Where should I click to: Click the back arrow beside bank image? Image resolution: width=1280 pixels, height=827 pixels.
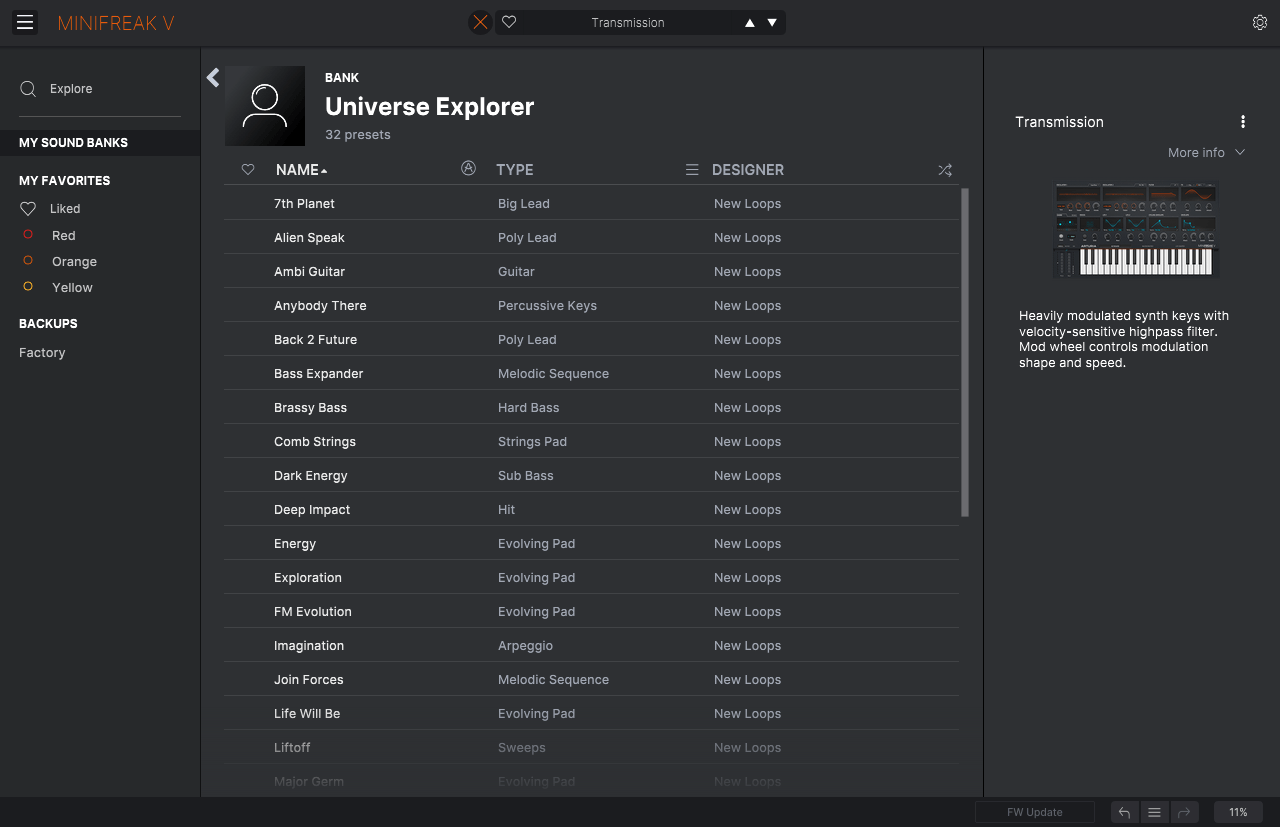[213, 78]
